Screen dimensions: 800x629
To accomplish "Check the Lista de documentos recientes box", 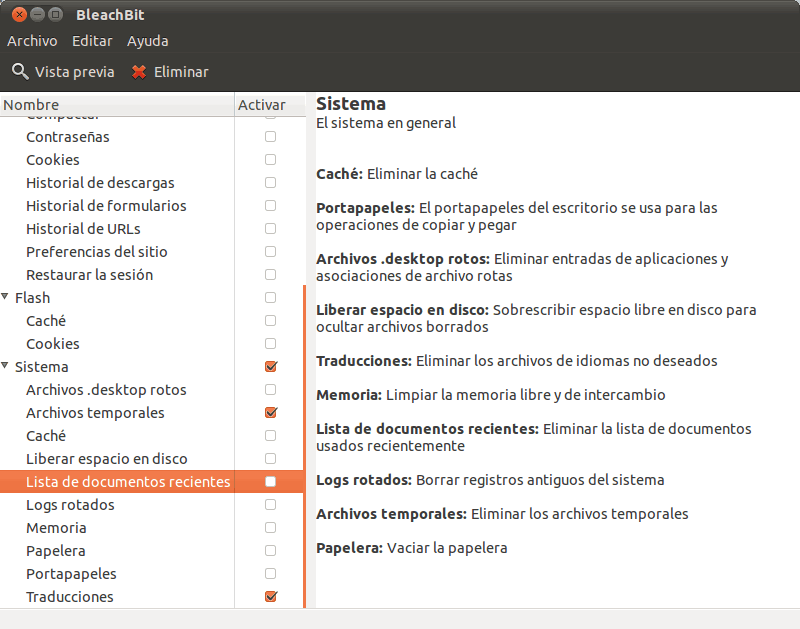I will 270,482.
